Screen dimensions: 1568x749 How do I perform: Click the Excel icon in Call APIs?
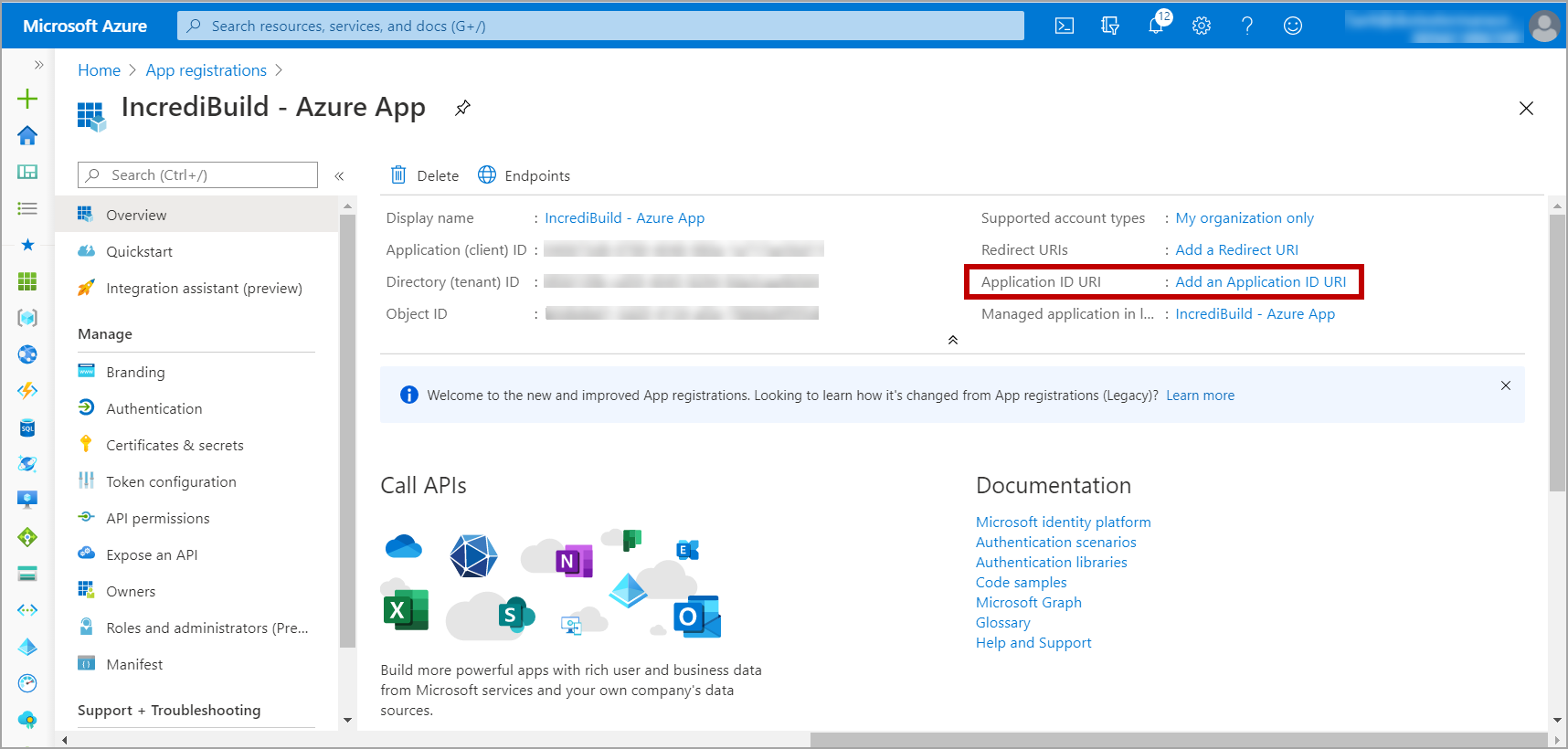(406, 609)
